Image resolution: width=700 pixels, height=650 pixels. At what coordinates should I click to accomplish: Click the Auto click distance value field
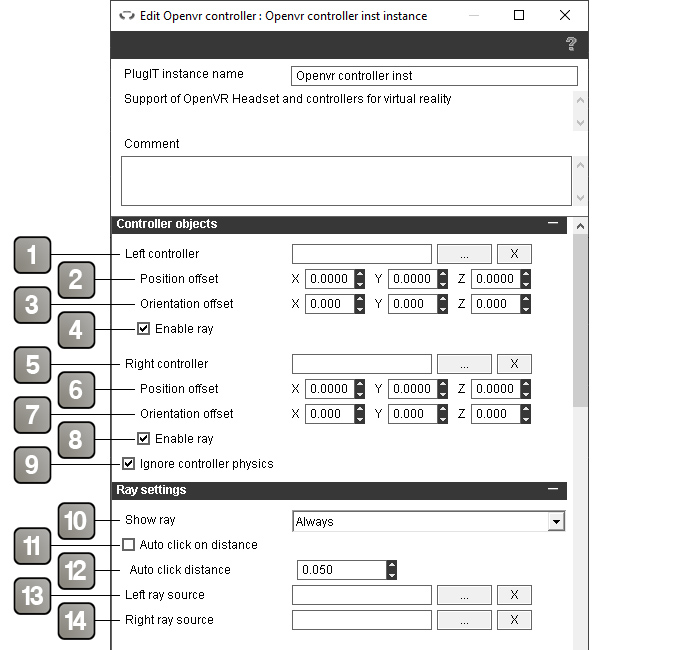(x=342, y=570)
